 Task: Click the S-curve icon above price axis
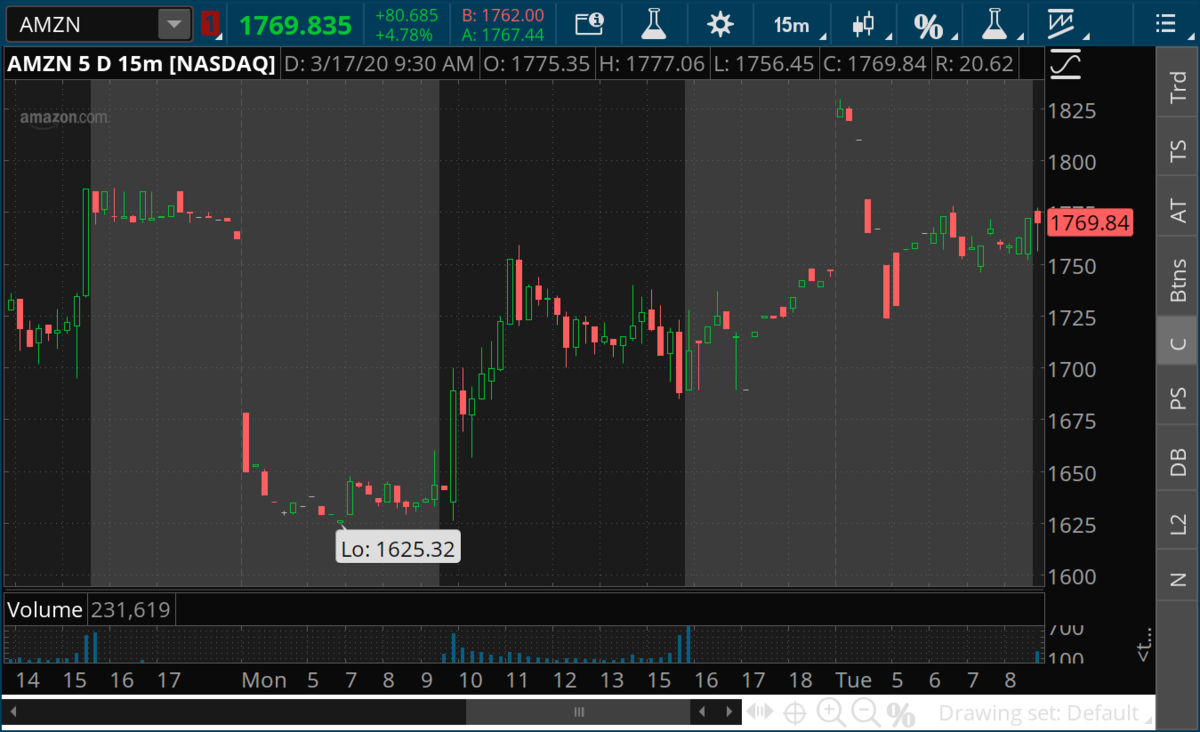(1067, 65)
